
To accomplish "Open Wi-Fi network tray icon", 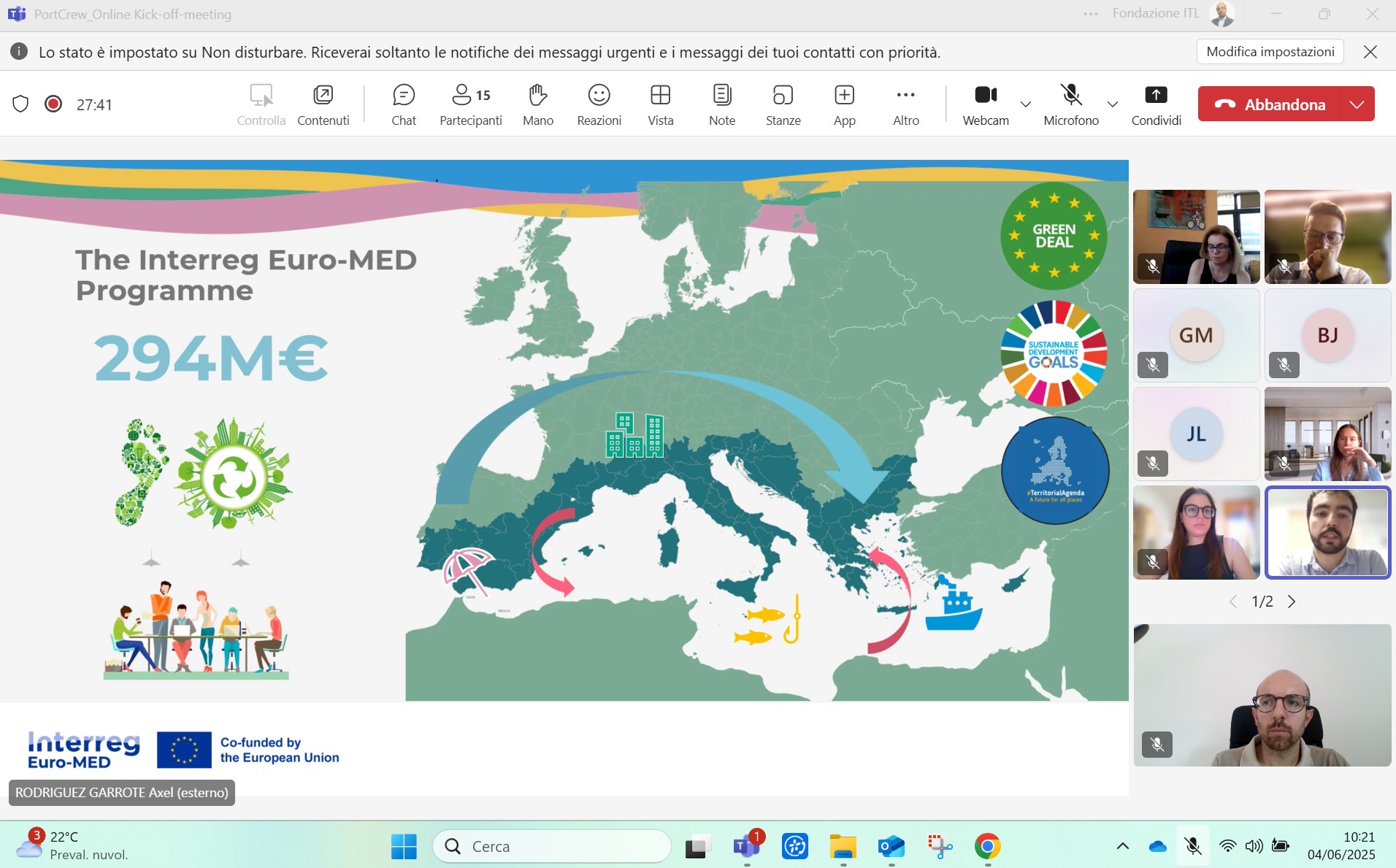I will (1228, 846).
